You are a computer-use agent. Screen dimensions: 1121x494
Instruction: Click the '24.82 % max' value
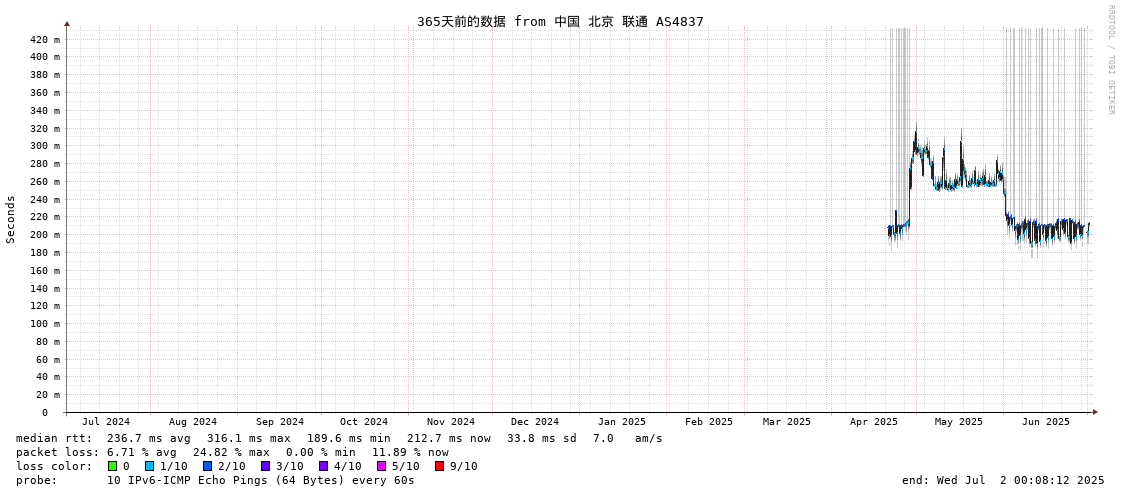232,453
